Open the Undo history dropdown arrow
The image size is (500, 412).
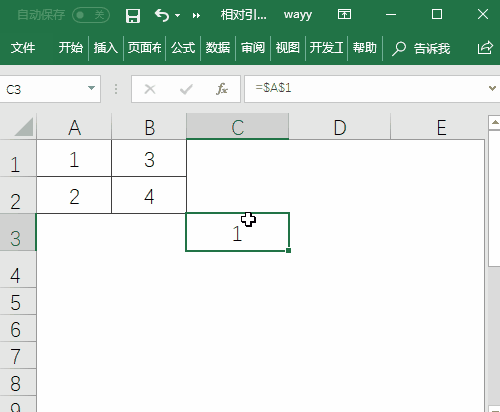coord(177,15)
